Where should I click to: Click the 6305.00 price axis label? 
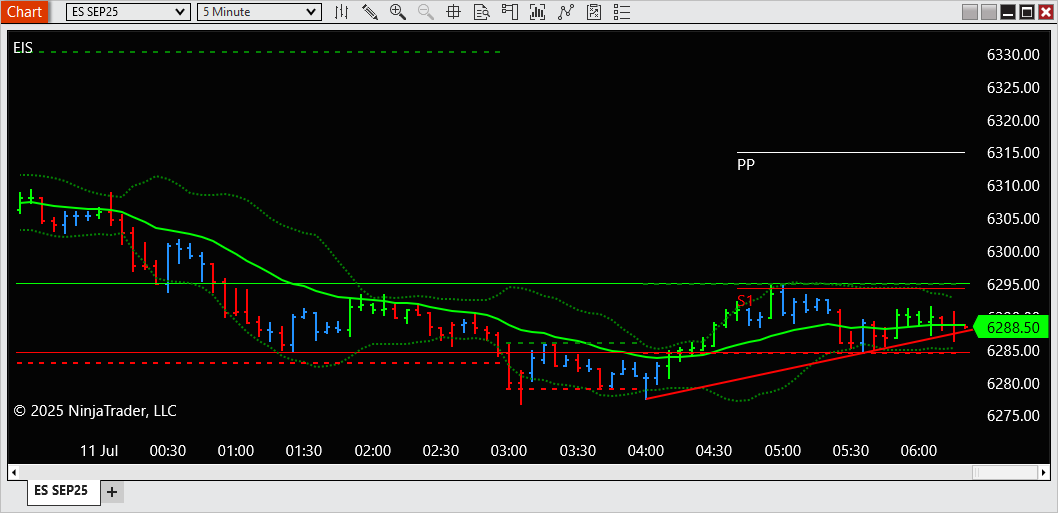click(1013, 219)
